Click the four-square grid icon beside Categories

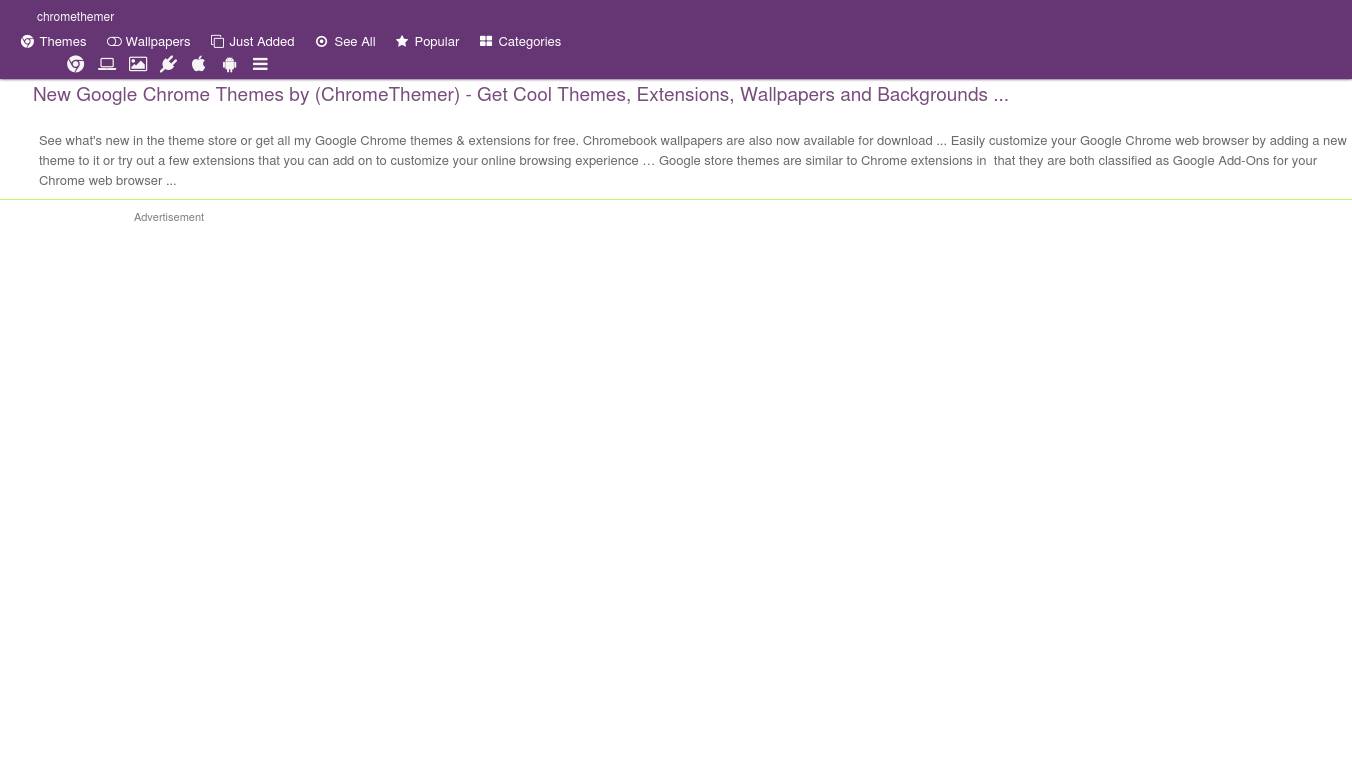[x=486, y=42]
